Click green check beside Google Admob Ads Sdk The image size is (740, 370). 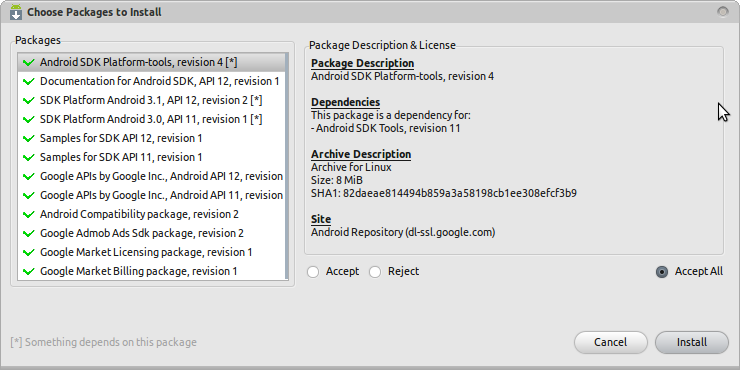pos(29,233)
